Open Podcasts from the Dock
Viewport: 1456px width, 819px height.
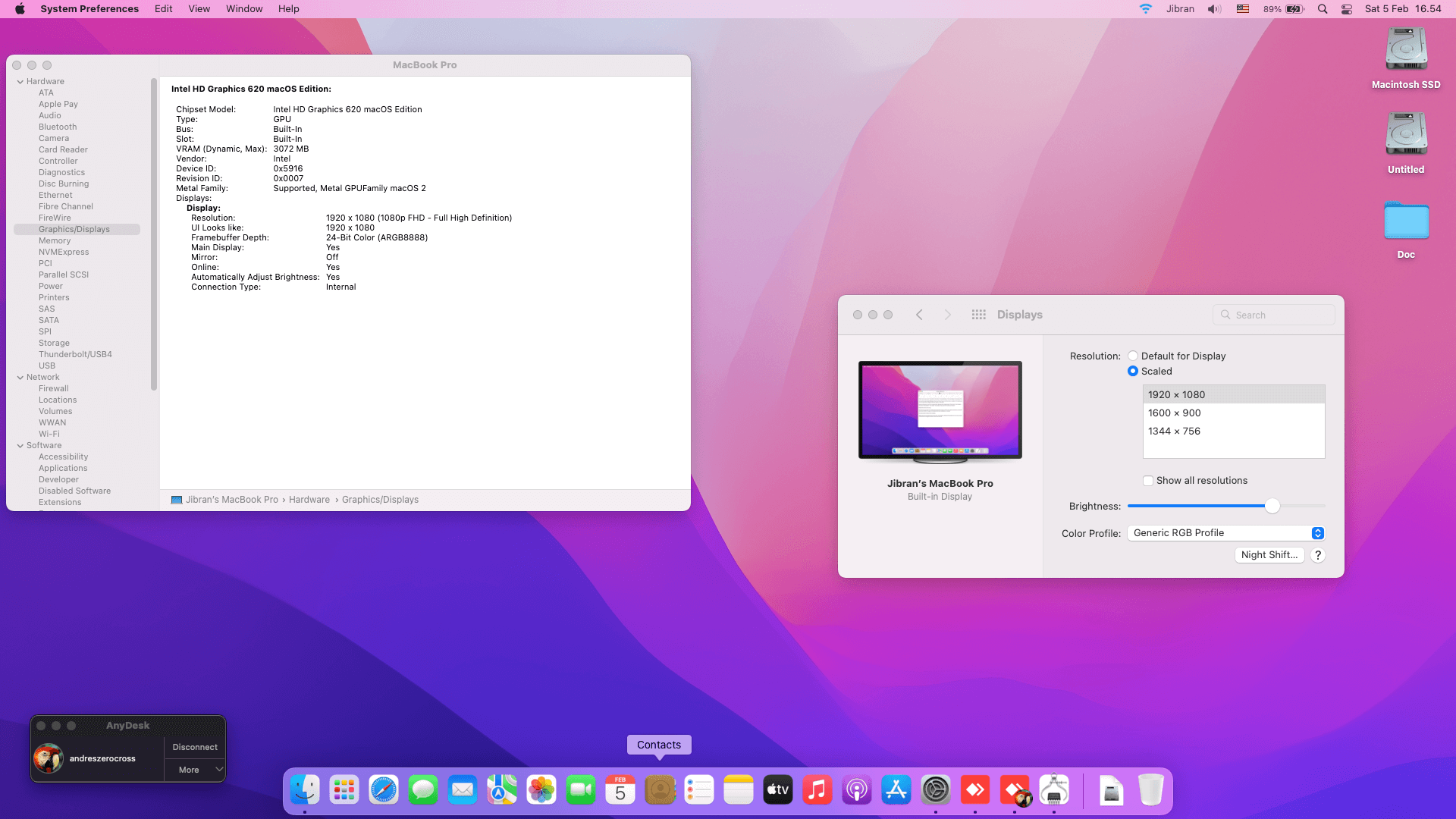coord(857,789)
